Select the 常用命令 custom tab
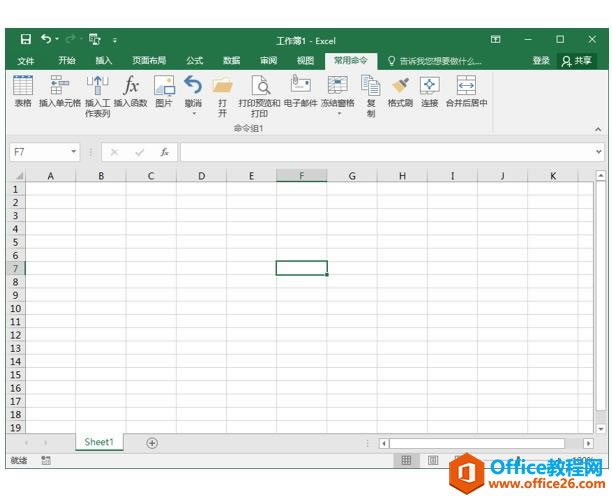 coord(350,60)
